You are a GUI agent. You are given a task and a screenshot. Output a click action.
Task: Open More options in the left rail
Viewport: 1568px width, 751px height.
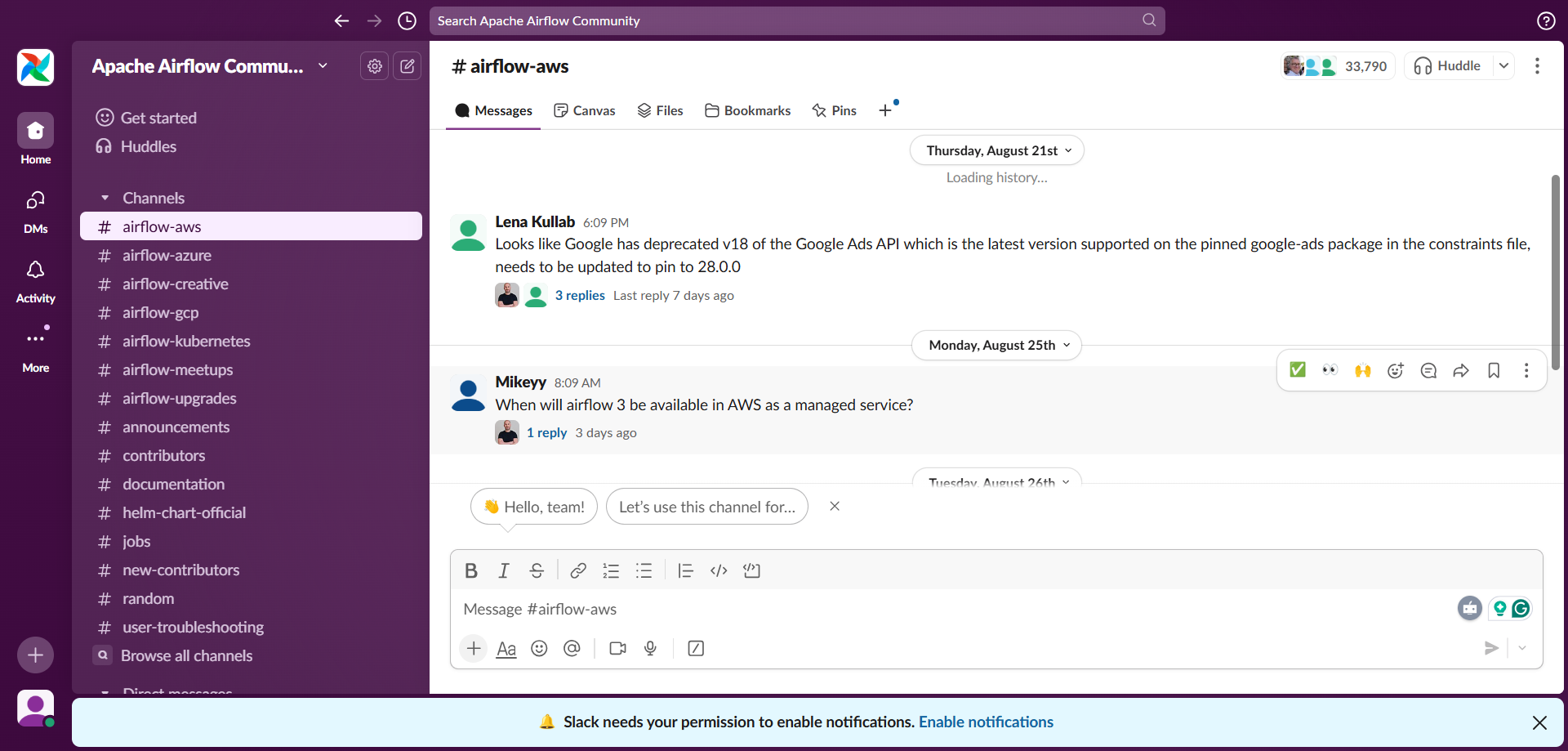tap(36, 350)
